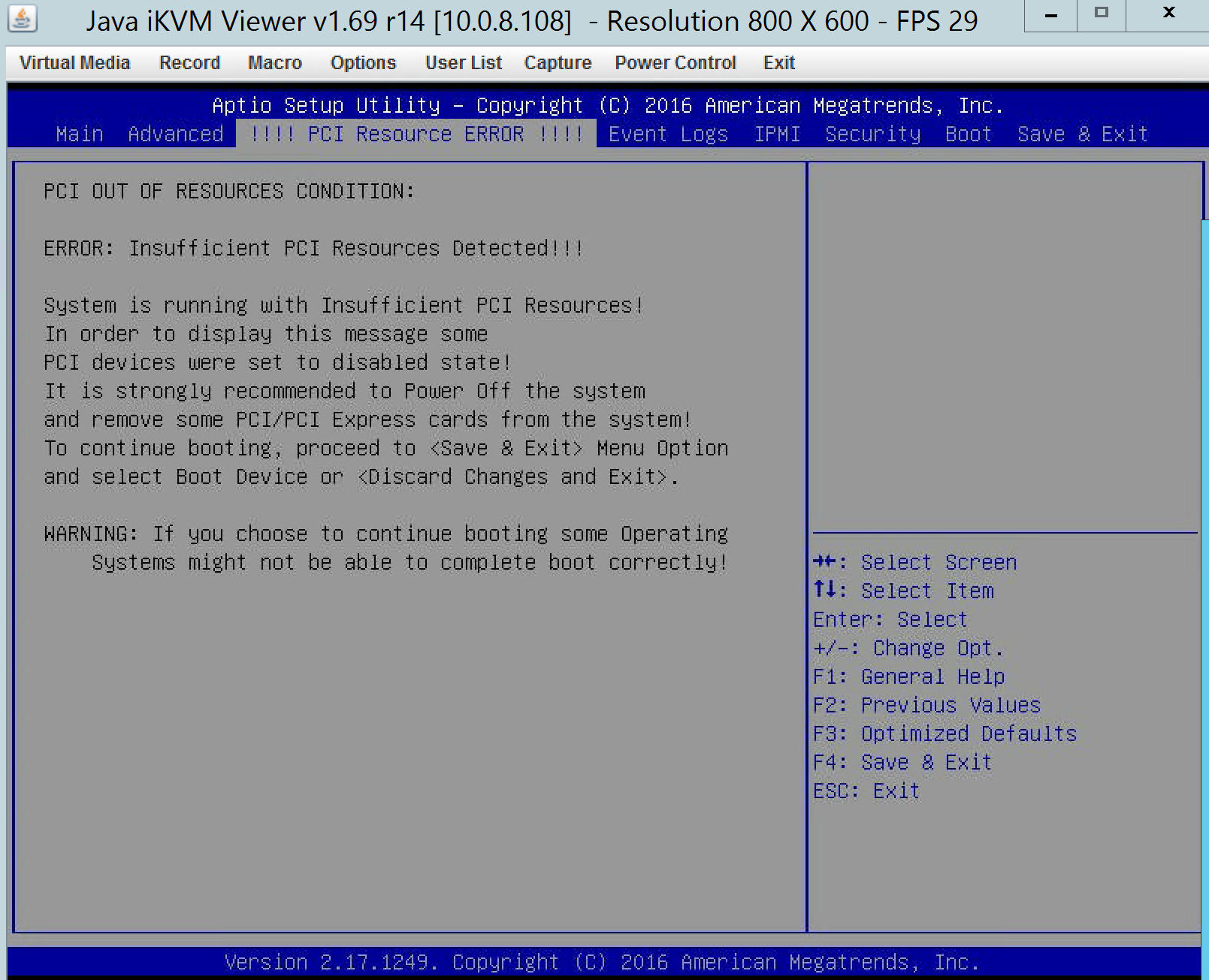The width and height of the screenshot is (1209, 980).
Task: Click the Exit menu in iKVM viewer
Action: point(779,62)
